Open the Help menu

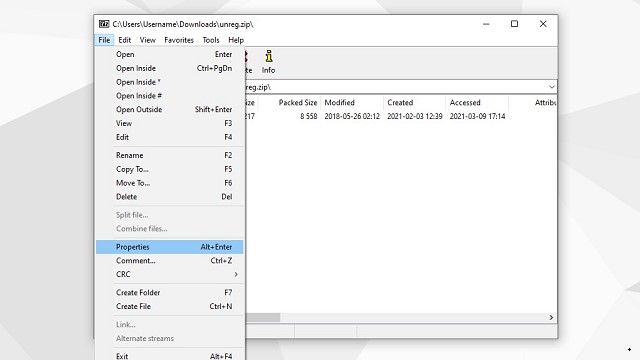point(236,40)
